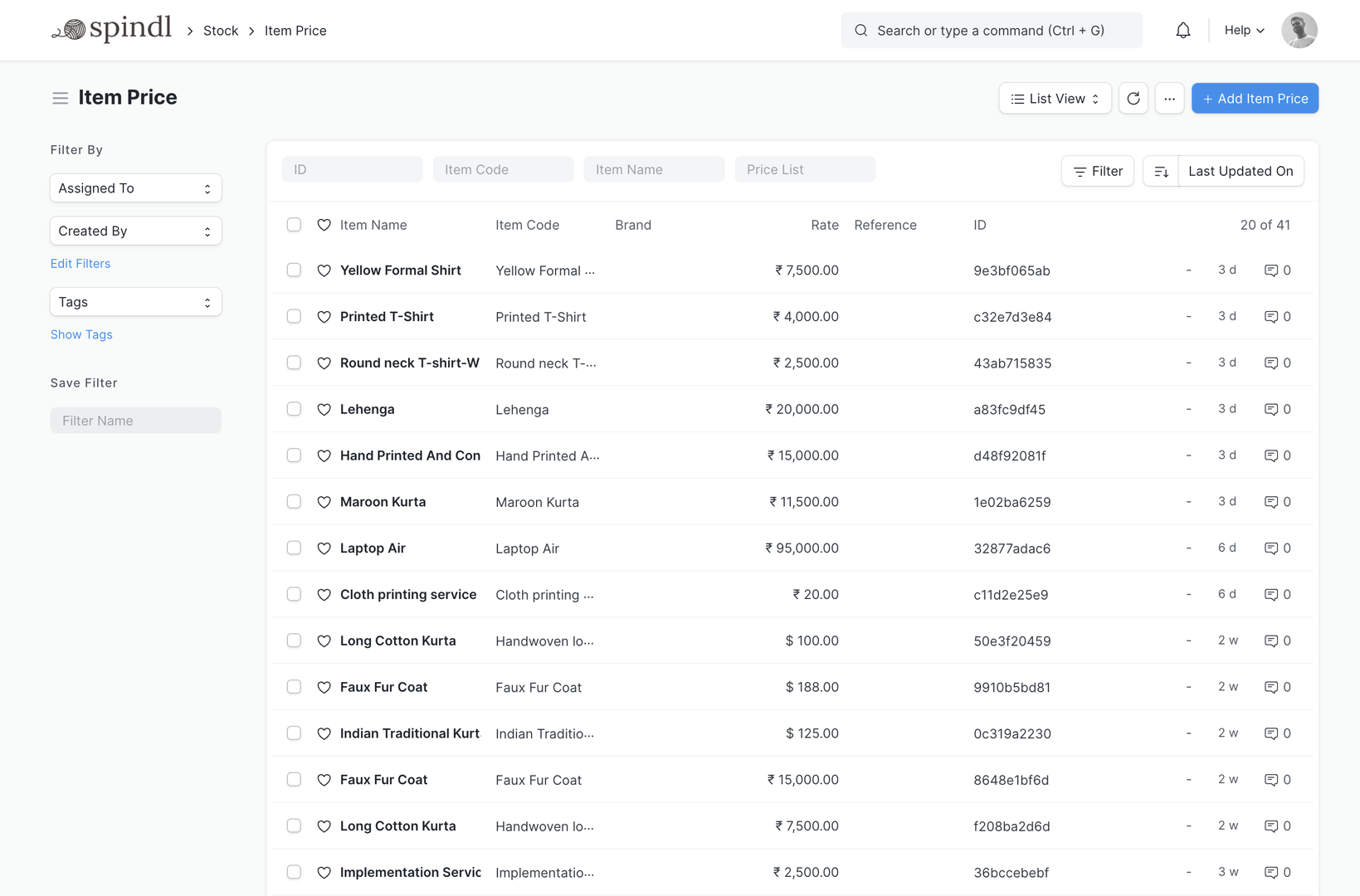Click ID value 8648e1bf6d
1360x896 pixels.
click(x=1011, y=780)
